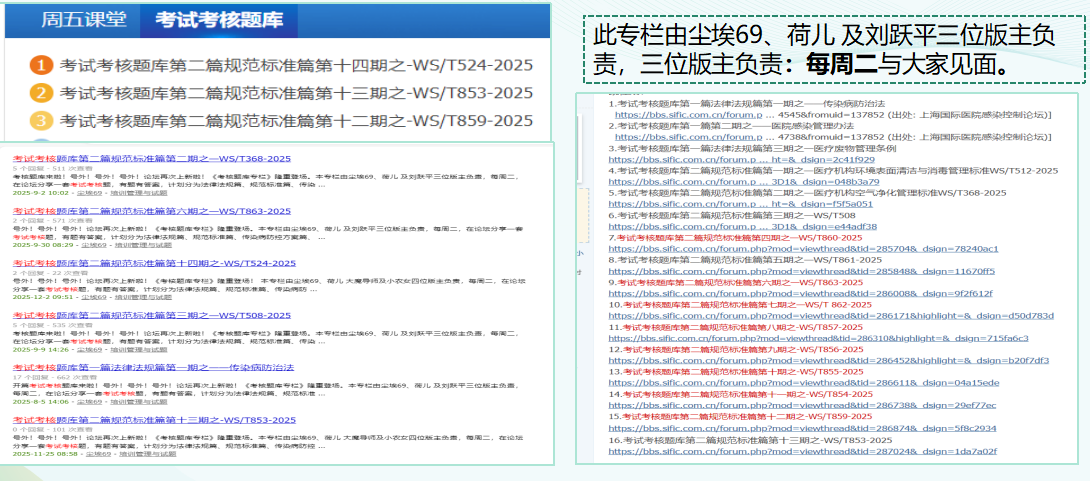This screenshot has height=481, width=1090.
Task: Open the link ending dsign=11670ff5
Action: 802,270
